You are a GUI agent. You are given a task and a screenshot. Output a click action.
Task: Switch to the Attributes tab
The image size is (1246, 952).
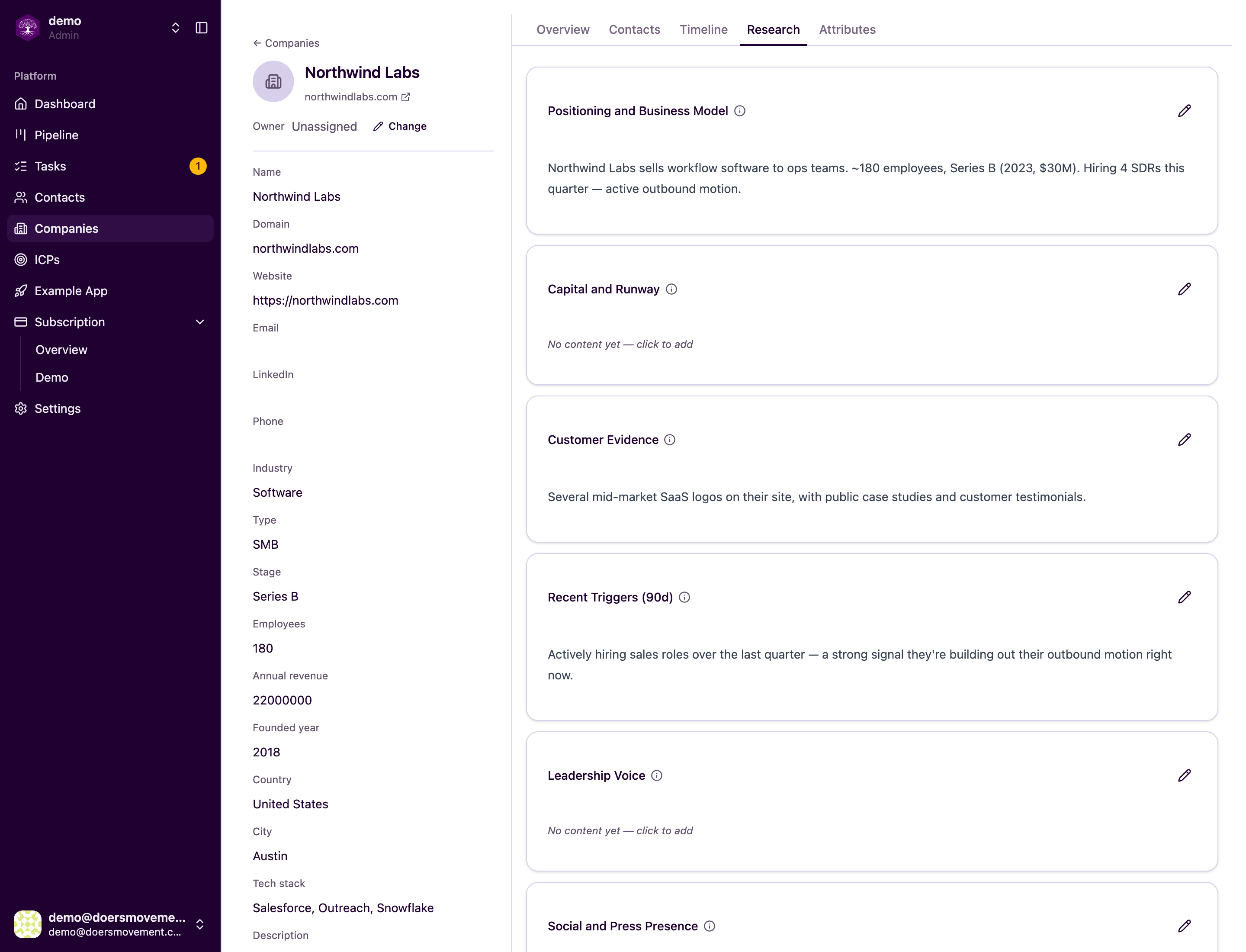(x=847, y=29)
